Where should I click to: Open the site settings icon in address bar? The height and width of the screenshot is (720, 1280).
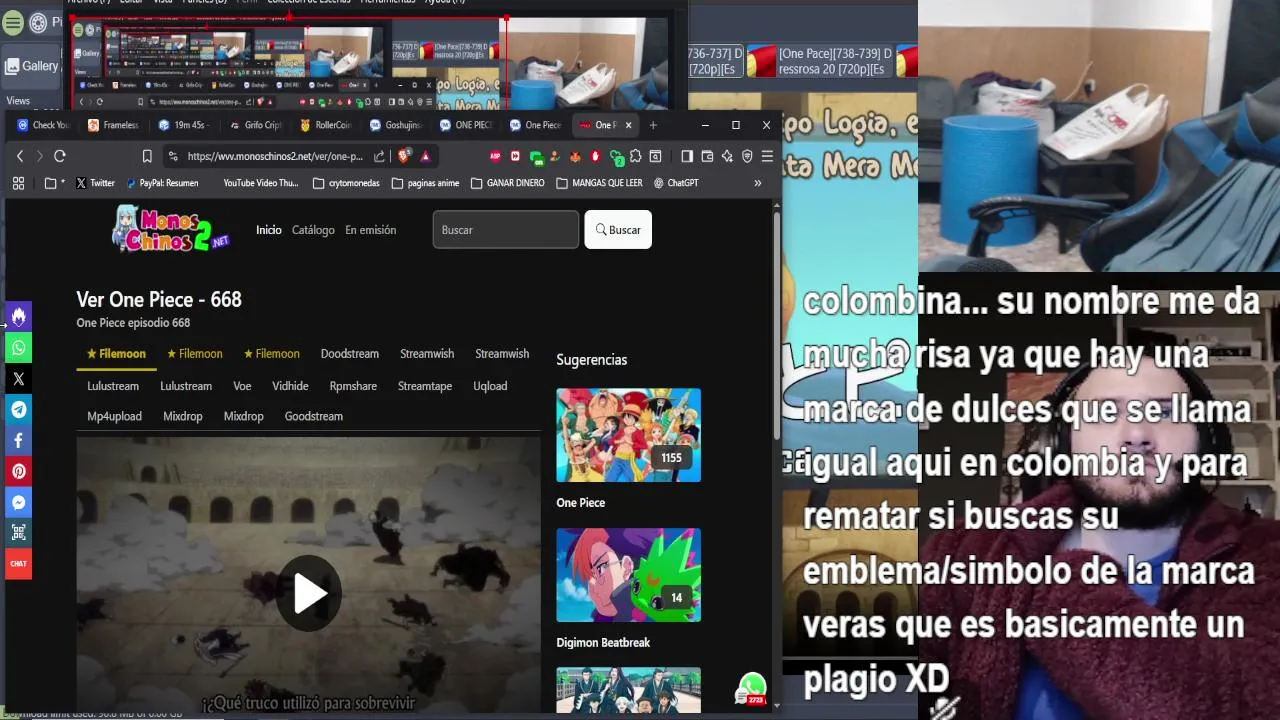click(x=173, y=156)
